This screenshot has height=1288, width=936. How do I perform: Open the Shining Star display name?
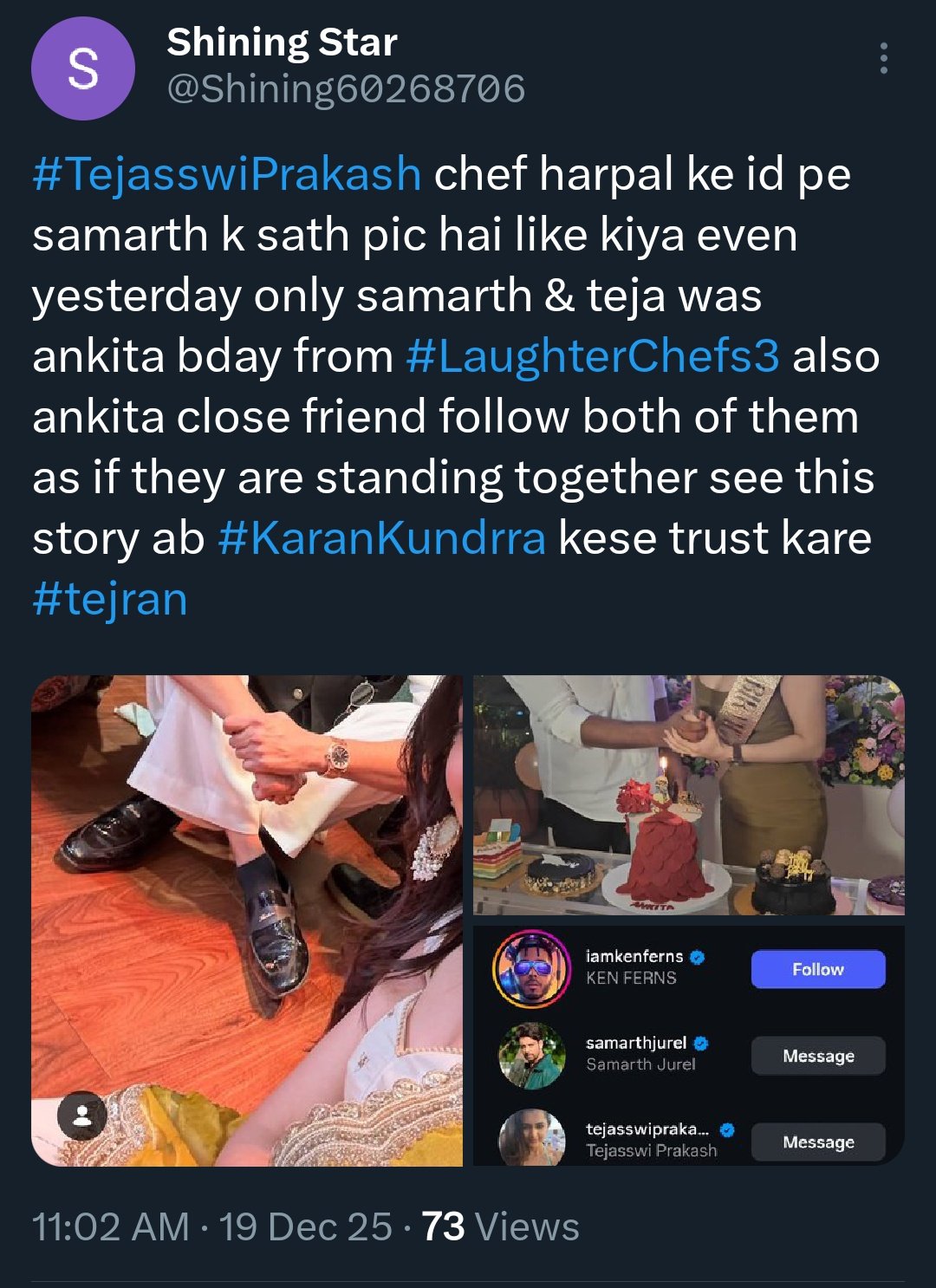click(x=282, y=42)
